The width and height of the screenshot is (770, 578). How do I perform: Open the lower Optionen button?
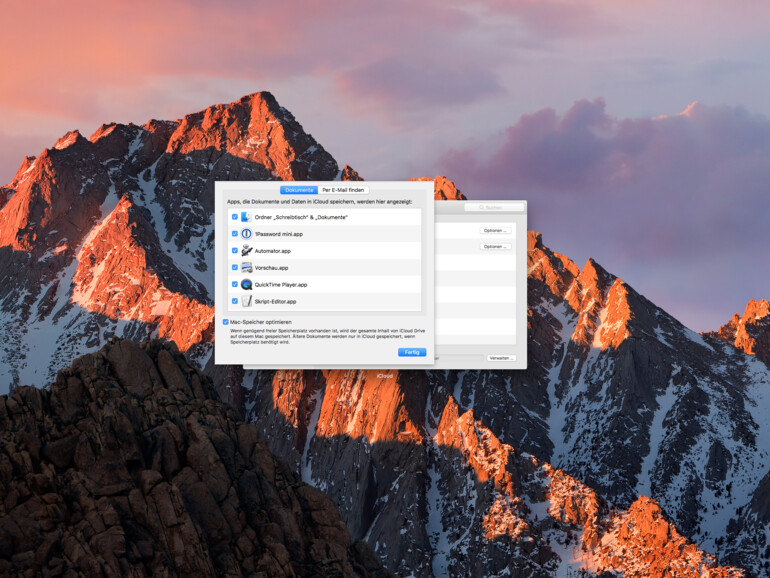(x=495, y=246)
